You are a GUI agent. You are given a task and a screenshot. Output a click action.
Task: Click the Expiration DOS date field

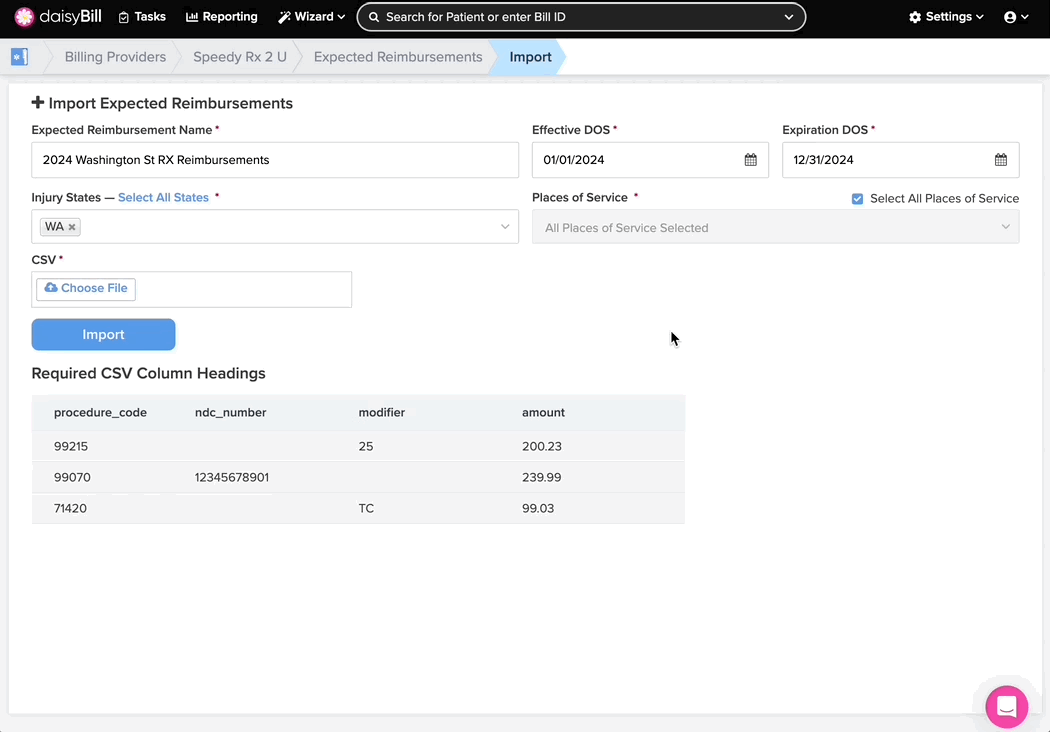(901, 160)
